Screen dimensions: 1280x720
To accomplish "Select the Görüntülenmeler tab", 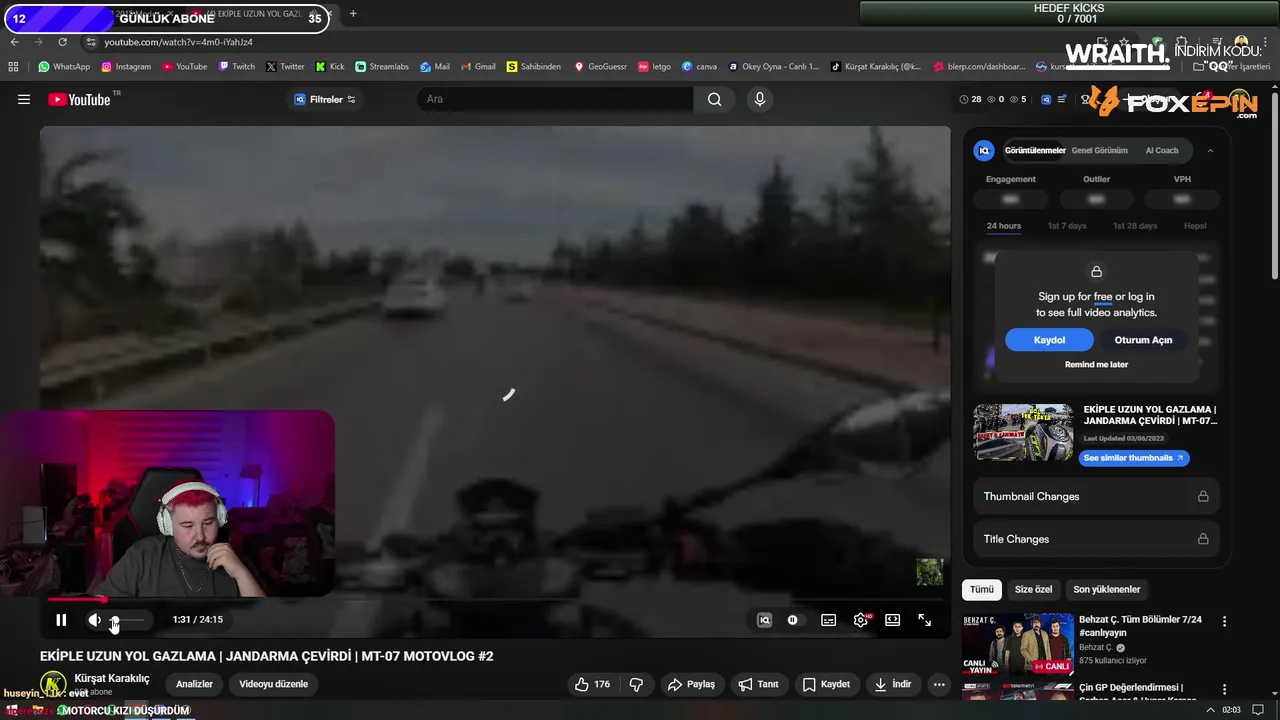I will pos(1035,150).
